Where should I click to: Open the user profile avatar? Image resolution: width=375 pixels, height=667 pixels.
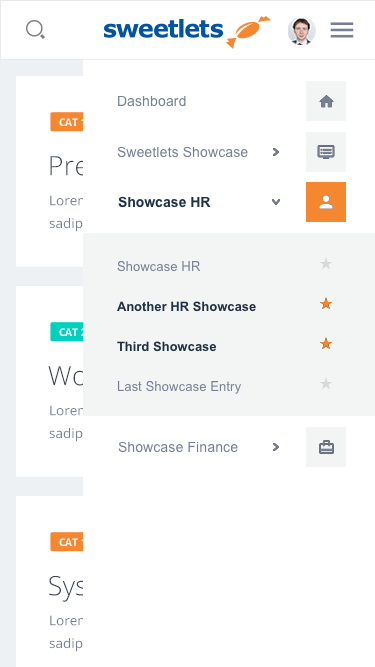click(x=301, y=31)
